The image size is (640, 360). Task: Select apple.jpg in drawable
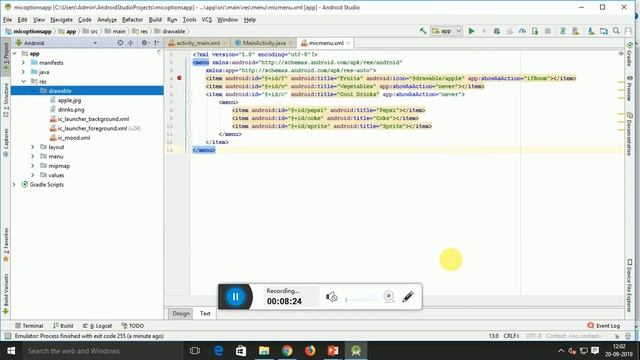pyautogui.click(x=69, y=100)
